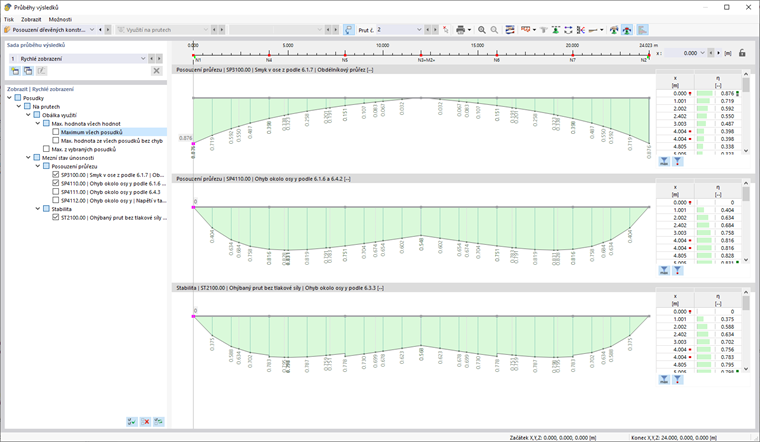
Task: Toggle the highlighted member pick icon left of 'Prut č.'
Action: tap(348, 30)
